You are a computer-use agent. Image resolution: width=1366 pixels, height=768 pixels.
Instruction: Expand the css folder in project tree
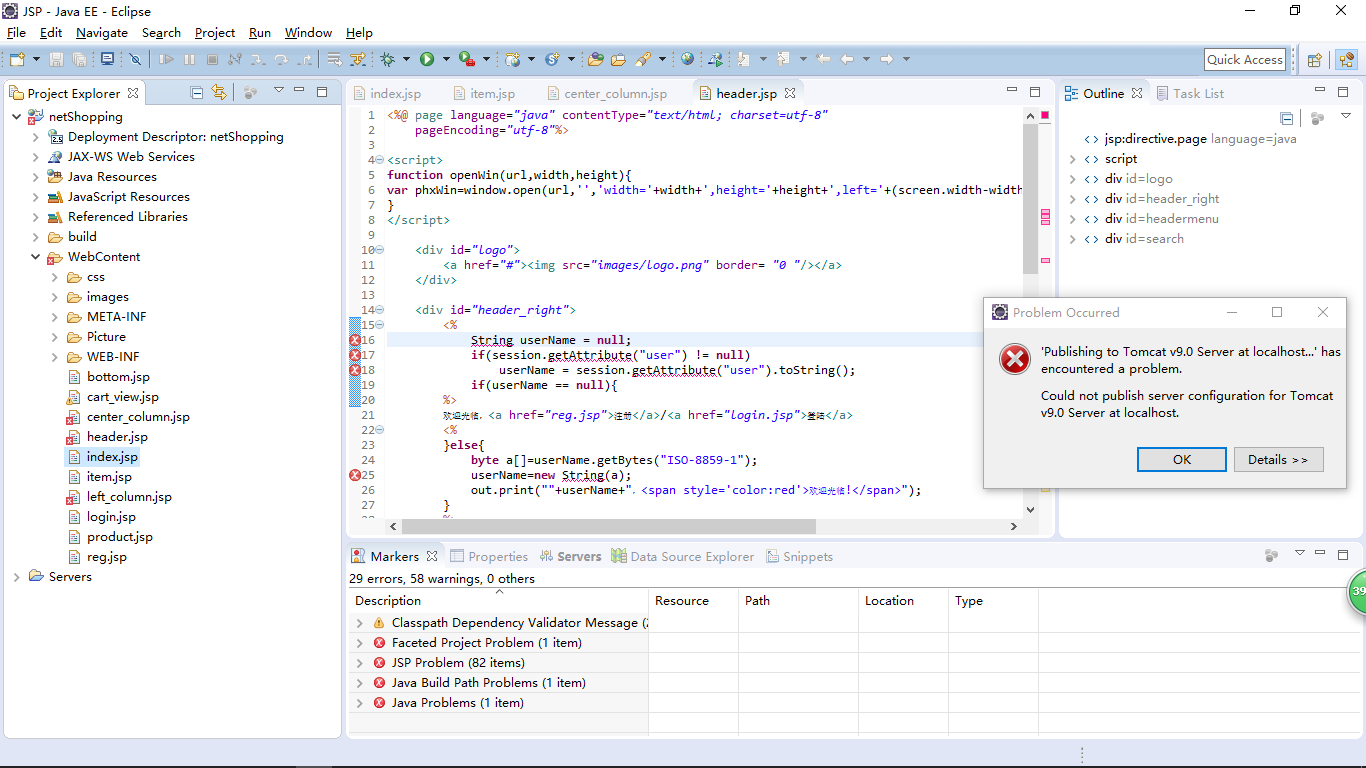coord(55,277)
